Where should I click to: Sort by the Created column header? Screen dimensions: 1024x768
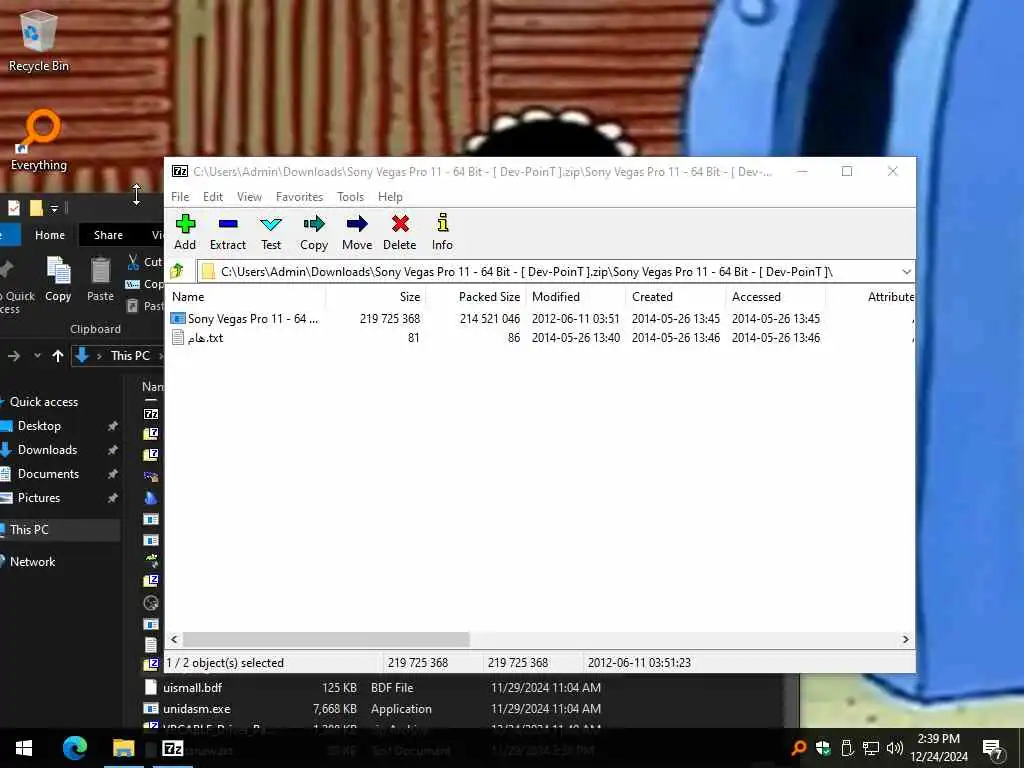[x=676, y=296]
